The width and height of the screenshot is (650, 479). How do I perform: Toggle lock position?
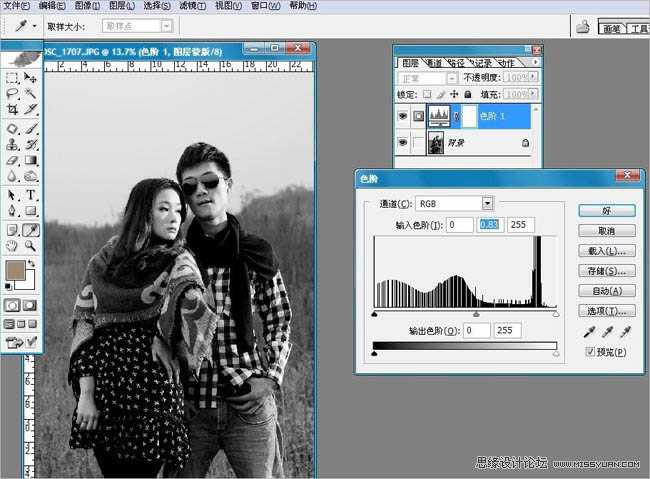[x=454, y=95]
